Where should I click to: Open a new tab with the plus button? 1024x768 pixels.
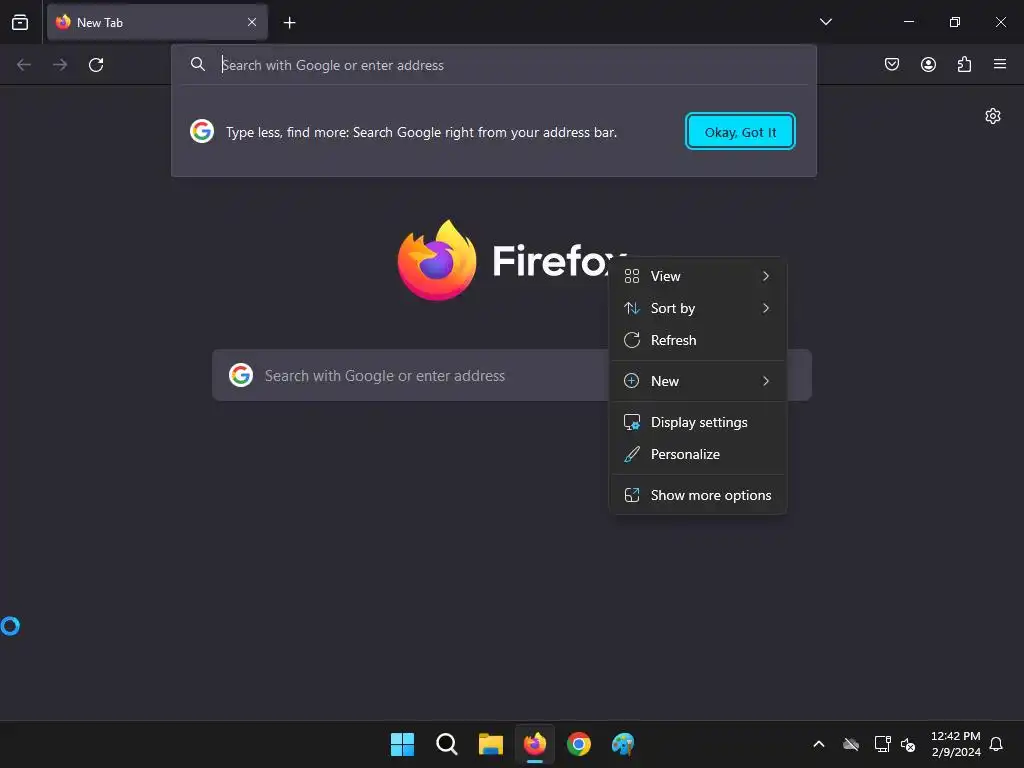click(289, 23)
